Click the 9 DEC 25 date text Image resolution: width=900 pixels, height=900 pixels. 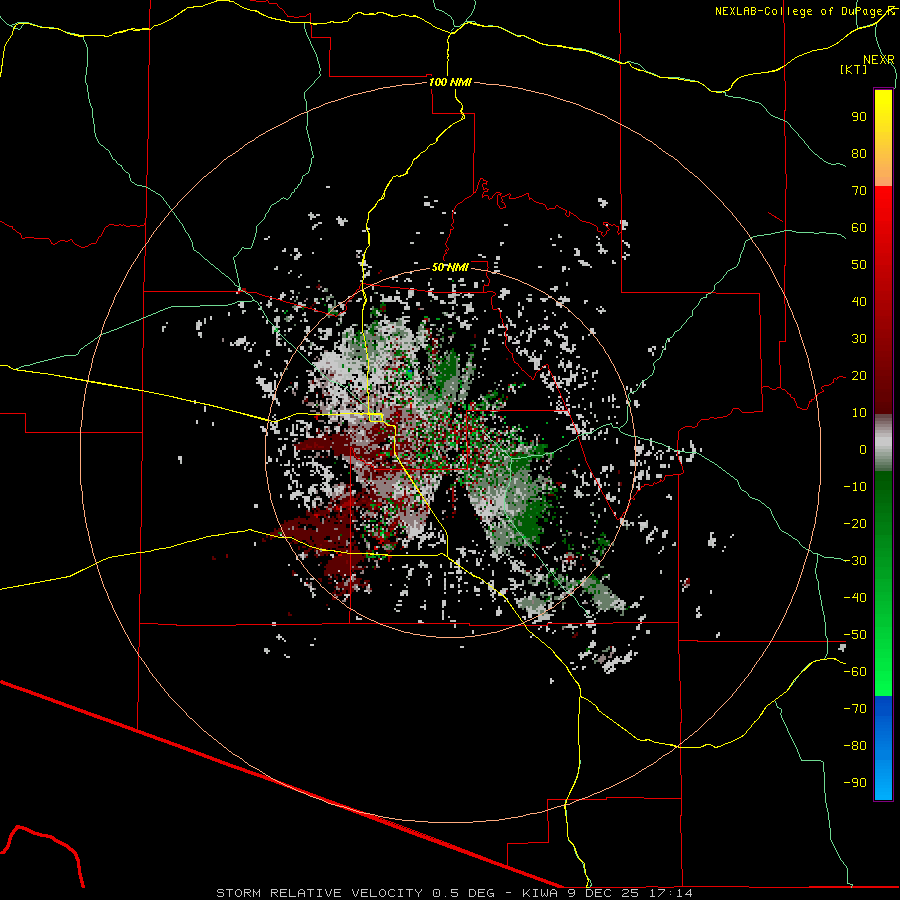pos(603,893)
